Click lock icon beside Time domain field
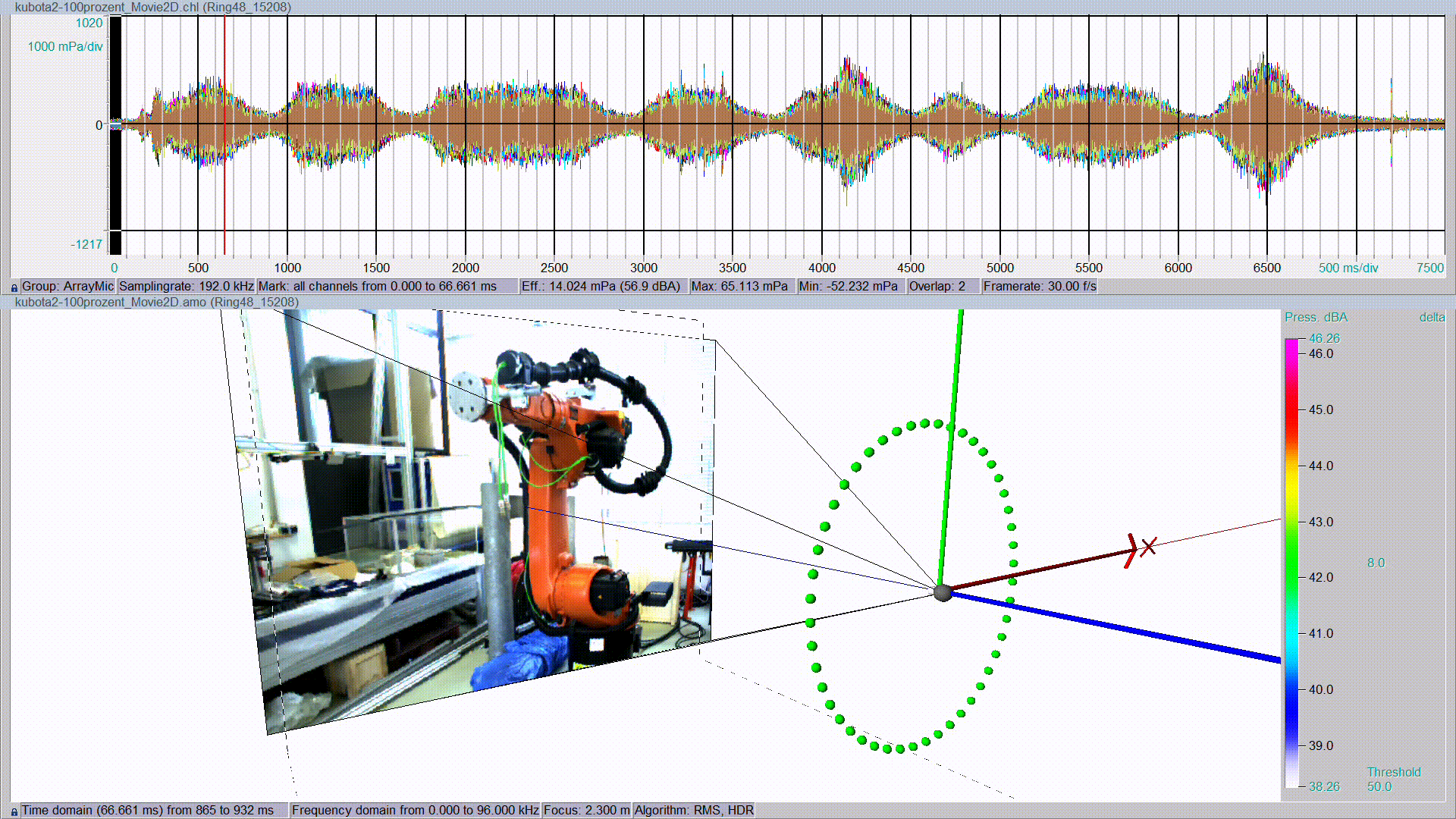This screenshot has height=819, width=1456. tap(14, 811)
